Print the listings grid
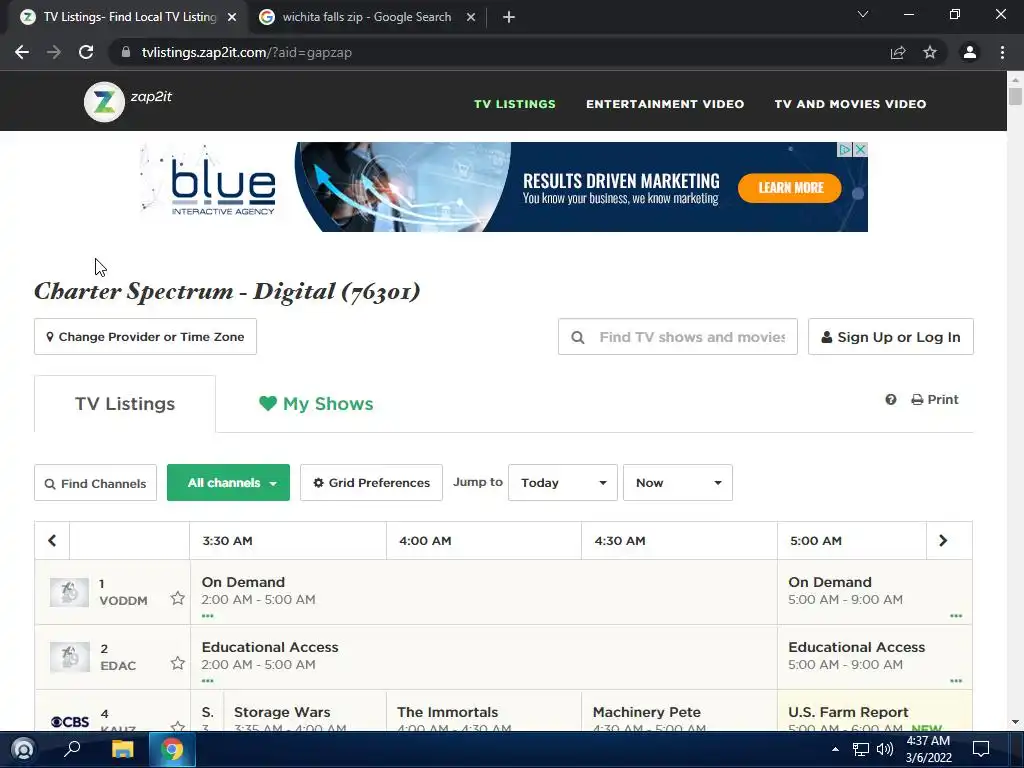This screenshot has width=1024, height=768. (x=935, y=400)
